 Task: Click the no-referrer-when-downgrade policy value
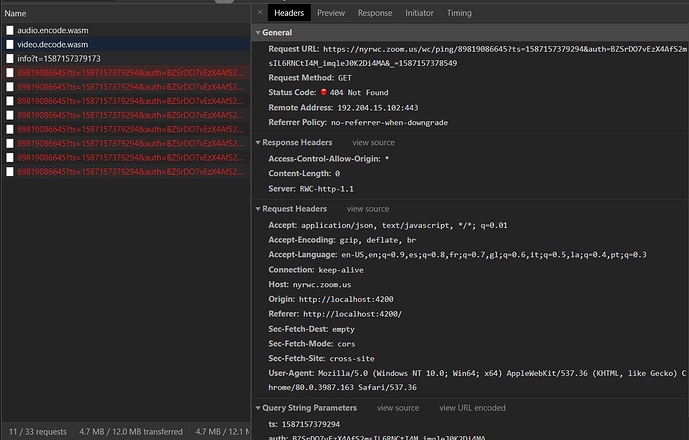pyautogui.click(x=389, y=123)
